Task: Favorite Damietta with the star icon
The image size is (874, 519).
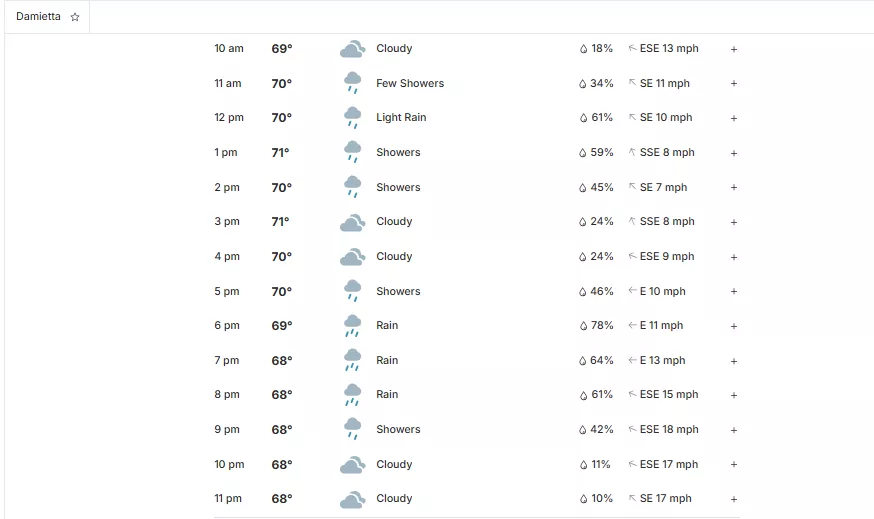Action: 75,17
